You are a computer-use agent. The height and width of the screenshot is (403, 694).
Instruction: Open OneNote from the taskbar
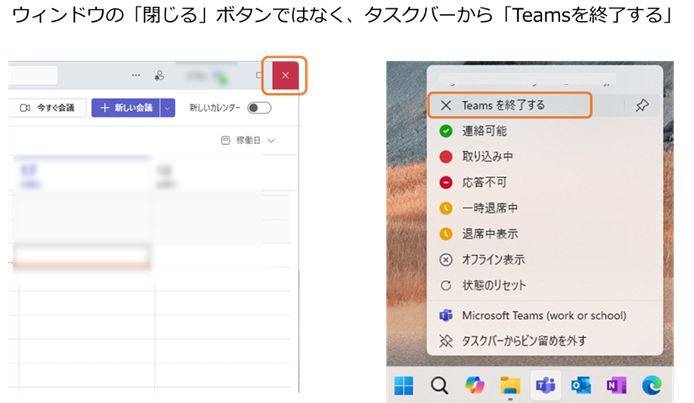[616, 386]
